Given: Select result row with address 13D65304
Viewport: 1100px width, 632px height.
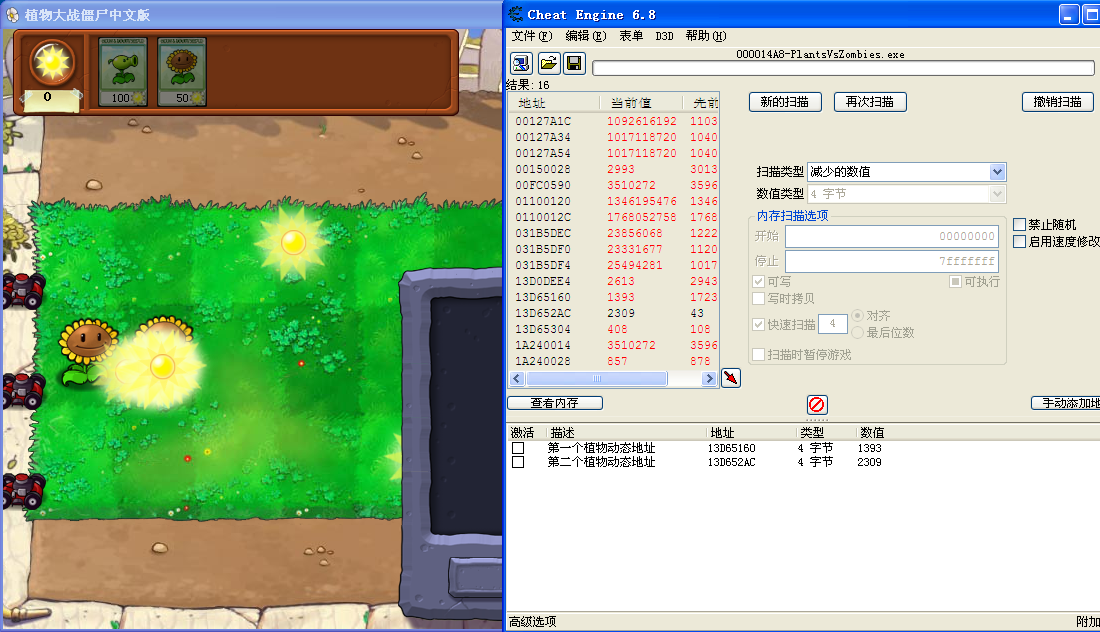Looking at the screenshot, I should (614, 329).
